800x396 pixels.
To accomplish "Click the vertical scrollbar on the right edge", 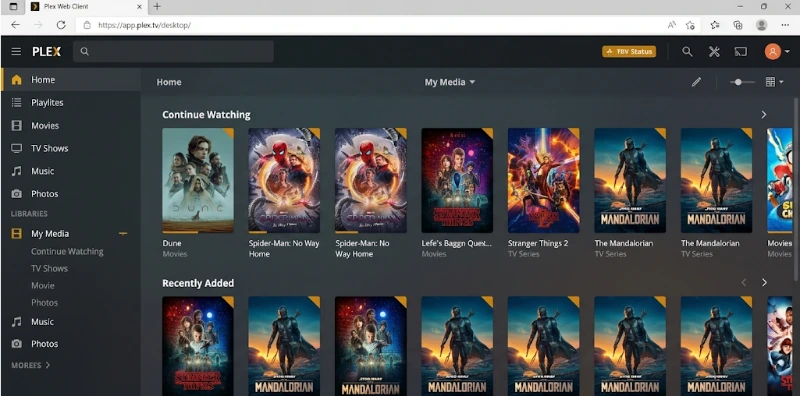I will coord(796,189).
